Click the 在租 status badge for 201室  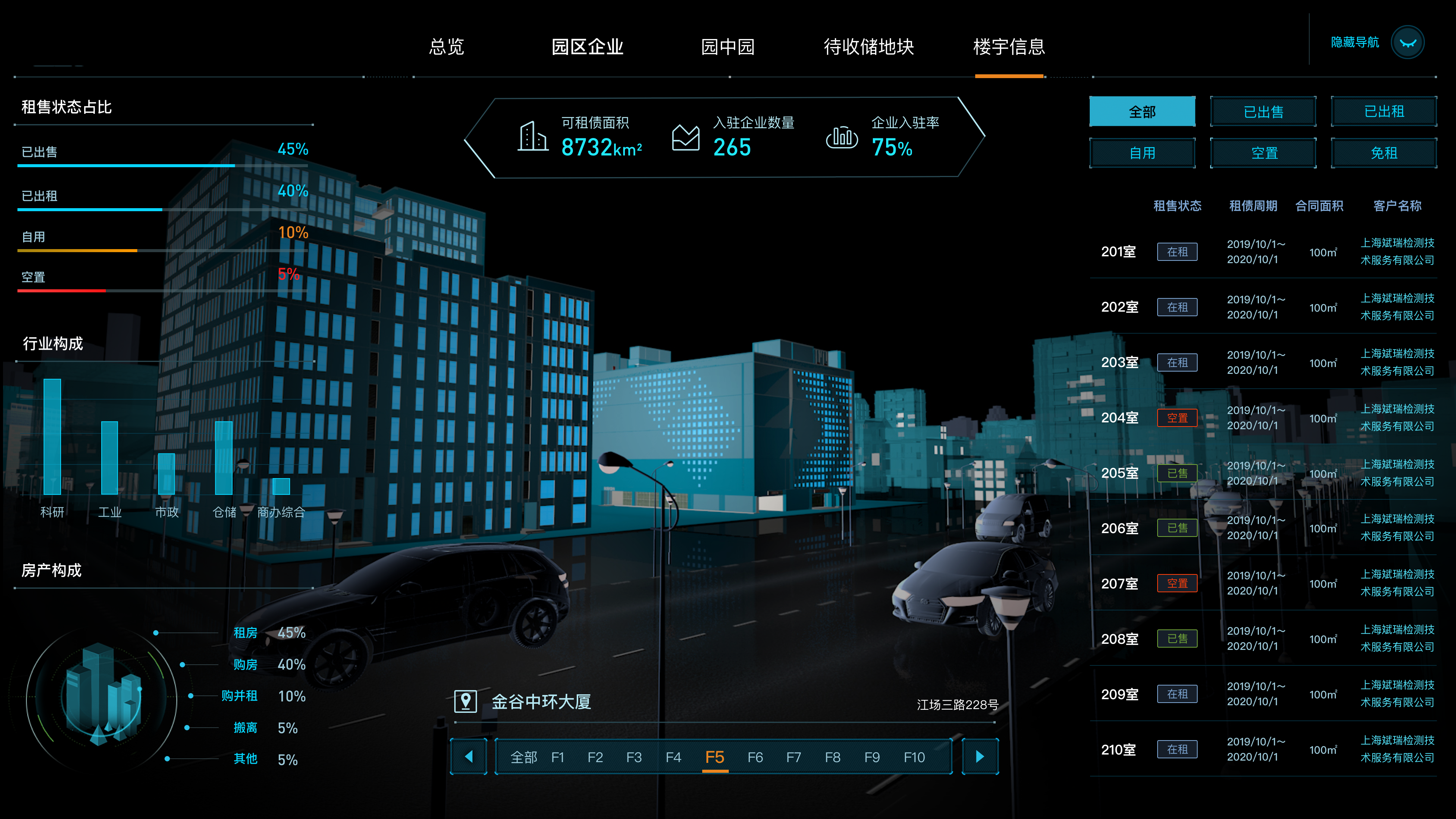(x=1177, y=252)
